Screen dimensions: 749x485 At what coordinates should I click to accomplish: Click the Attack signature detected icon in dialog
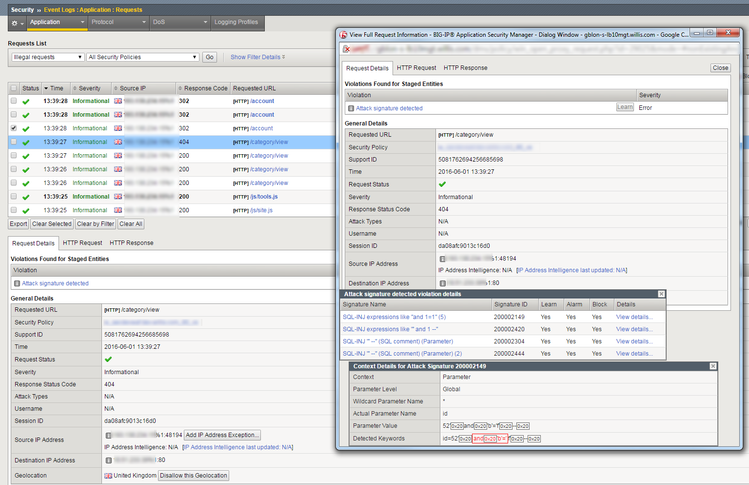click(351, 106)
